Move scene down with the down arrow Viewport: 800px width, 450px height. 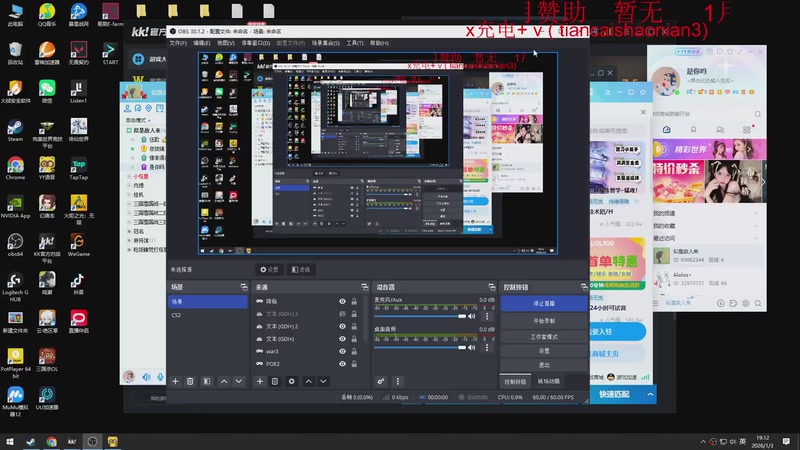pyautogui.click(x=238, y=381)
